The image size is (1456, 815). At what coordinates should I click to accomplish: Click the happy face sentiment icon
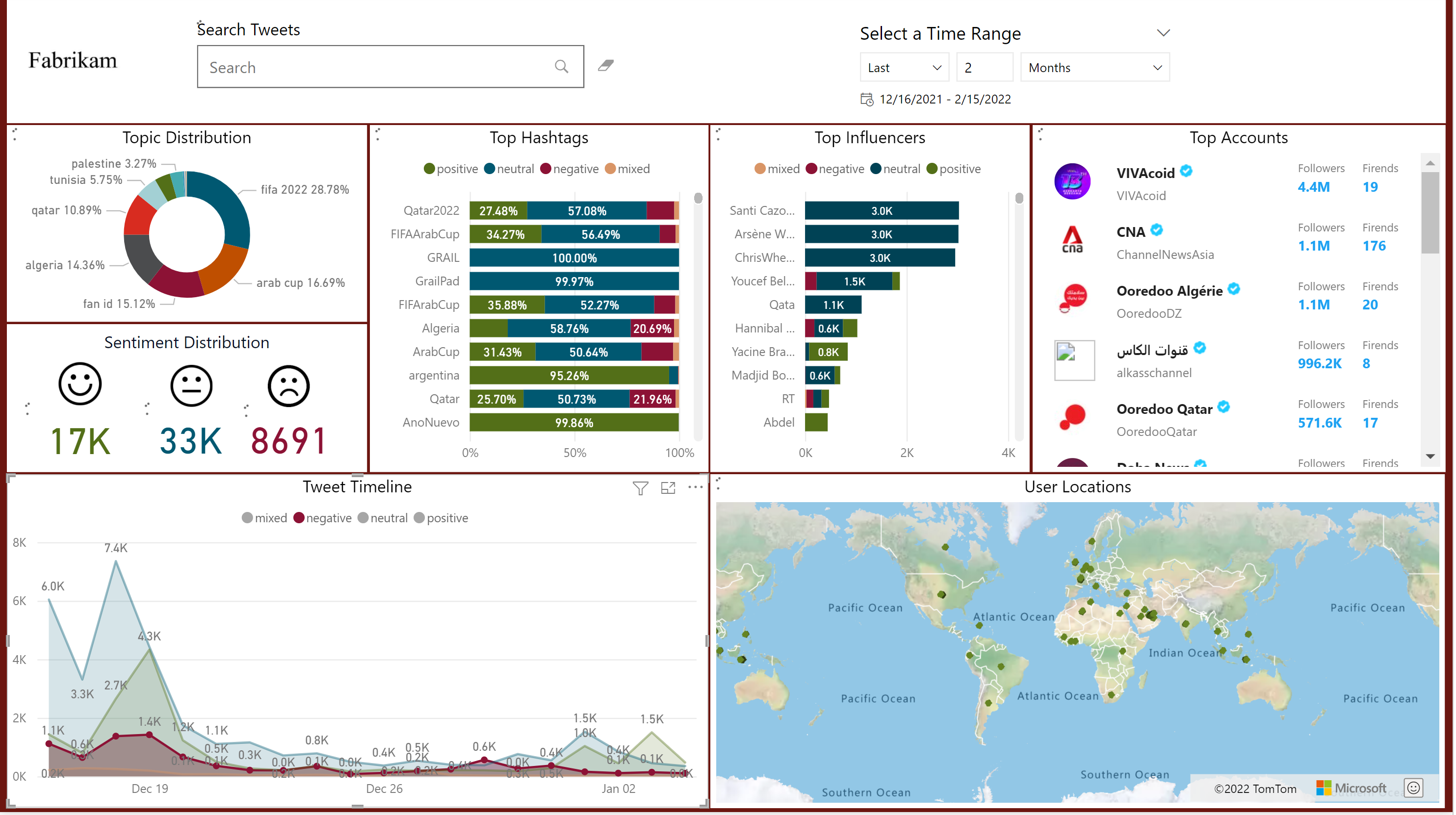click(x=79, y=385)
